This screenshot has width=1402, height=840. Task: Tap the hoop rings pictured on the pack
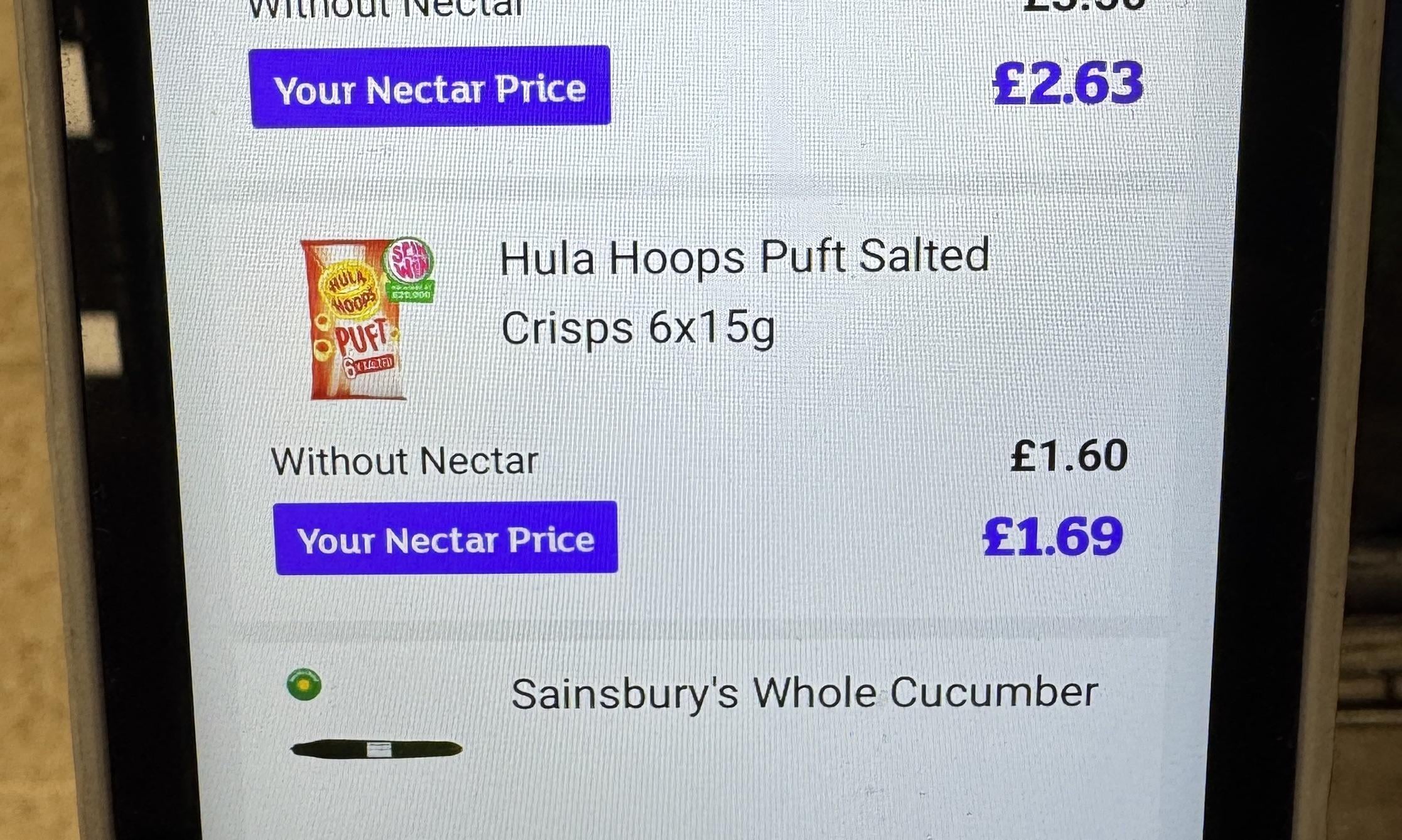point(323,336)
